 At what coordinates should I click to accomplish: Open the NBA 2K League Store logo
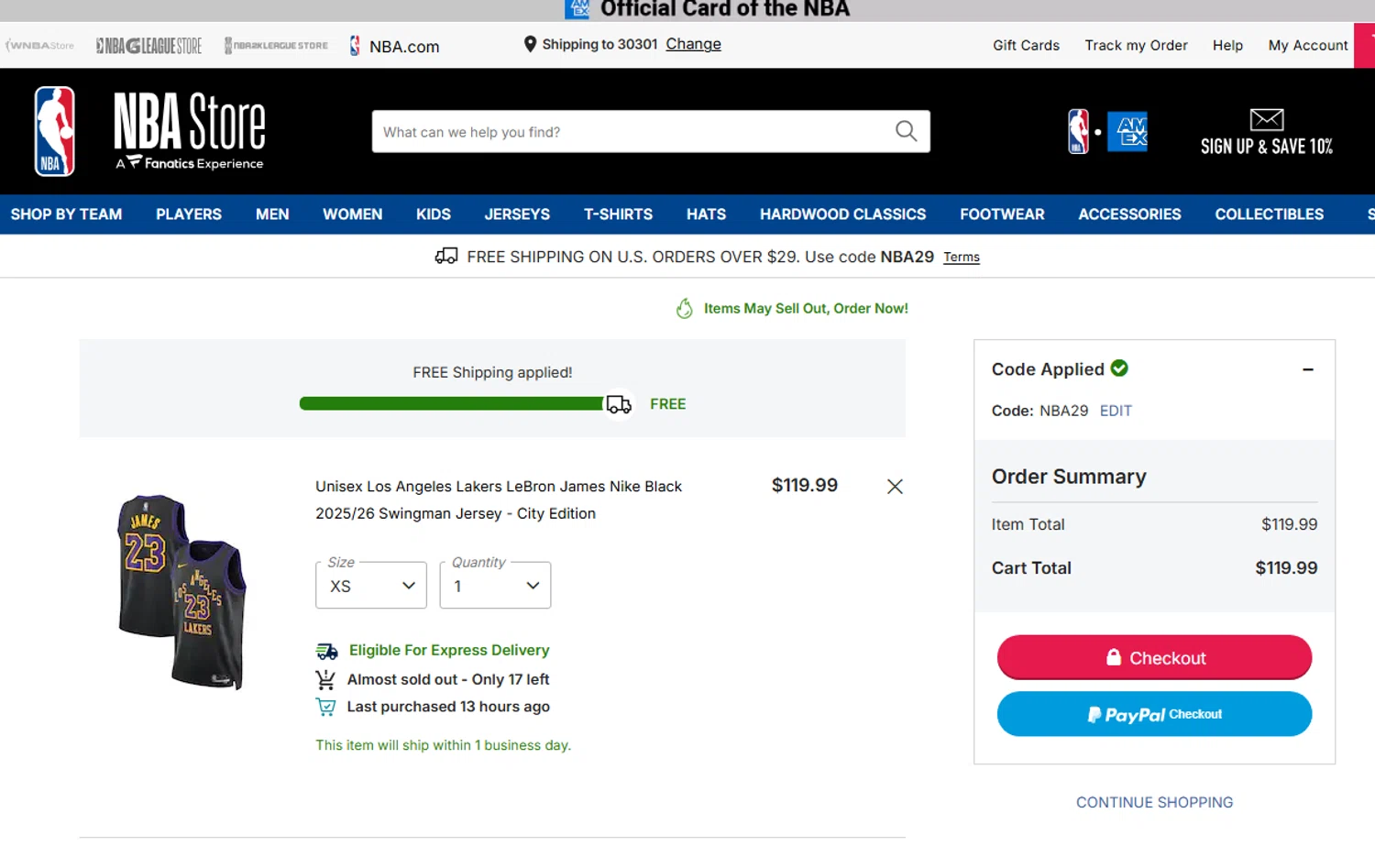(x=276, y=45)
